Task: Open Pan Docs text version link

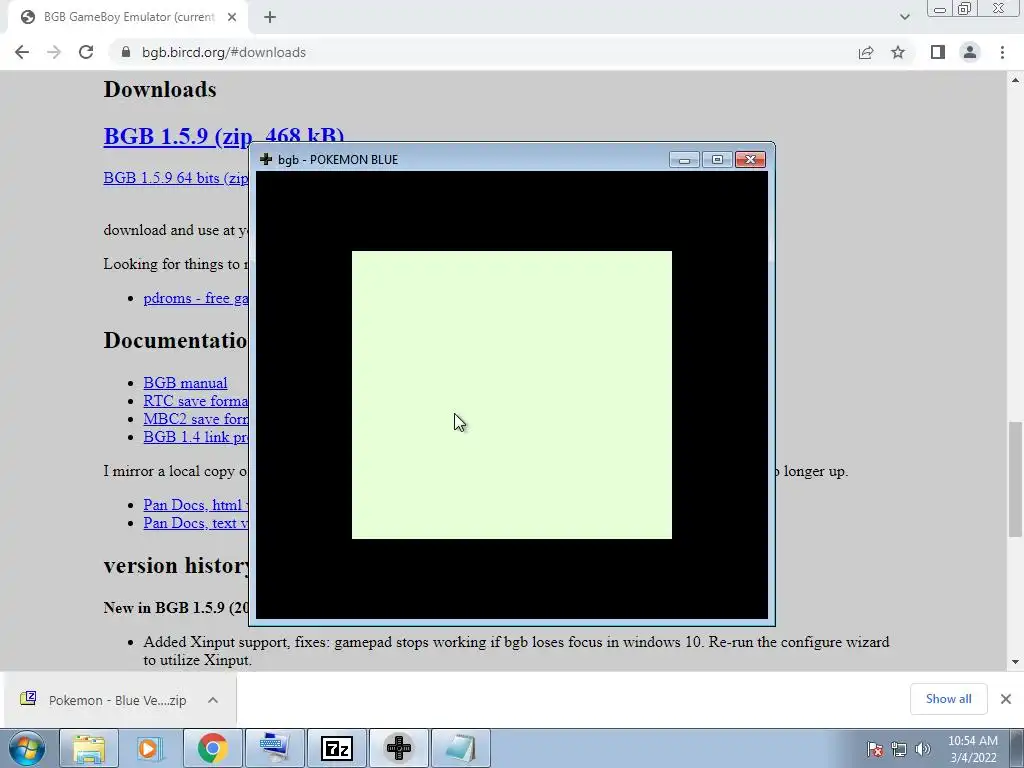Action: click(x=196, y=522)
